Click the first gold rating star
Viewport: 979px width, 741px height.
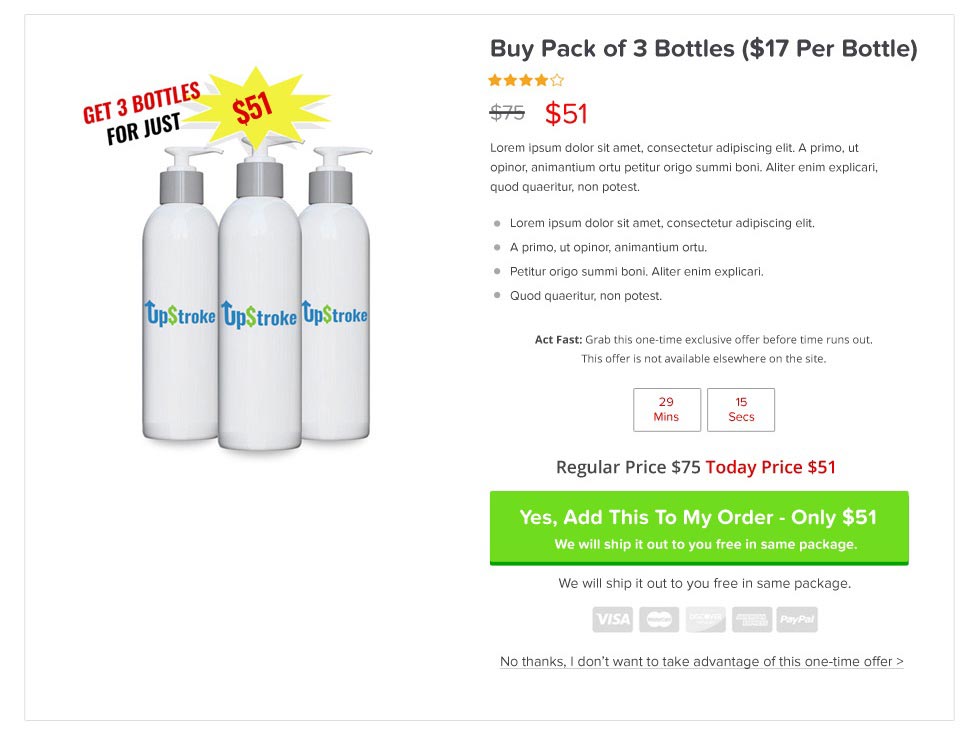495,79
